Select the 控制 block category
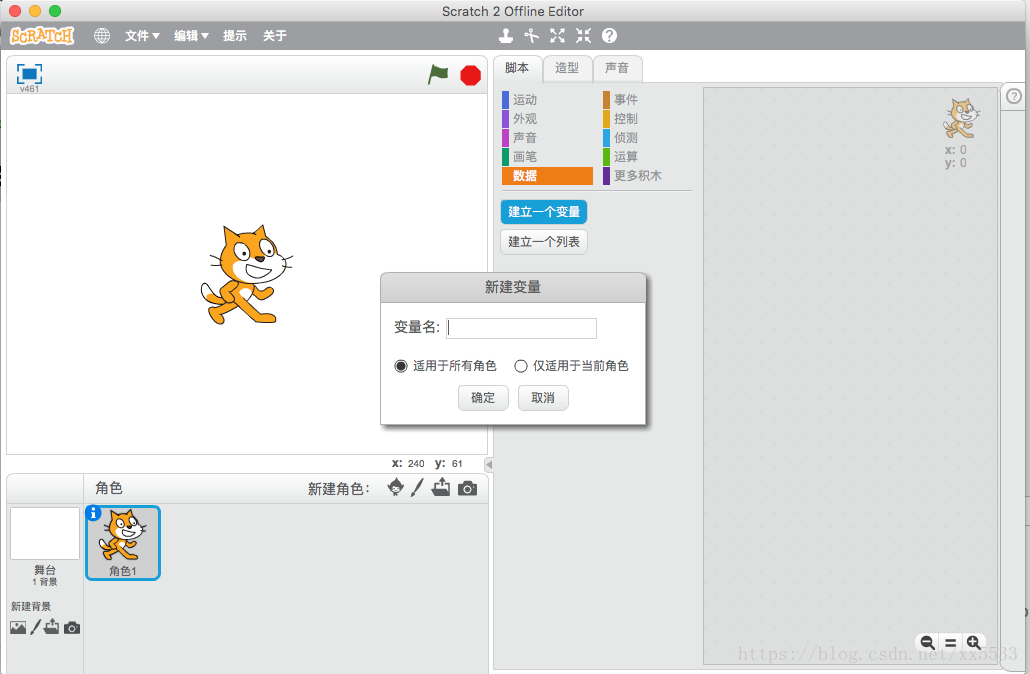The width and height of the screenshot is (1030, 674). coord(647,119)
